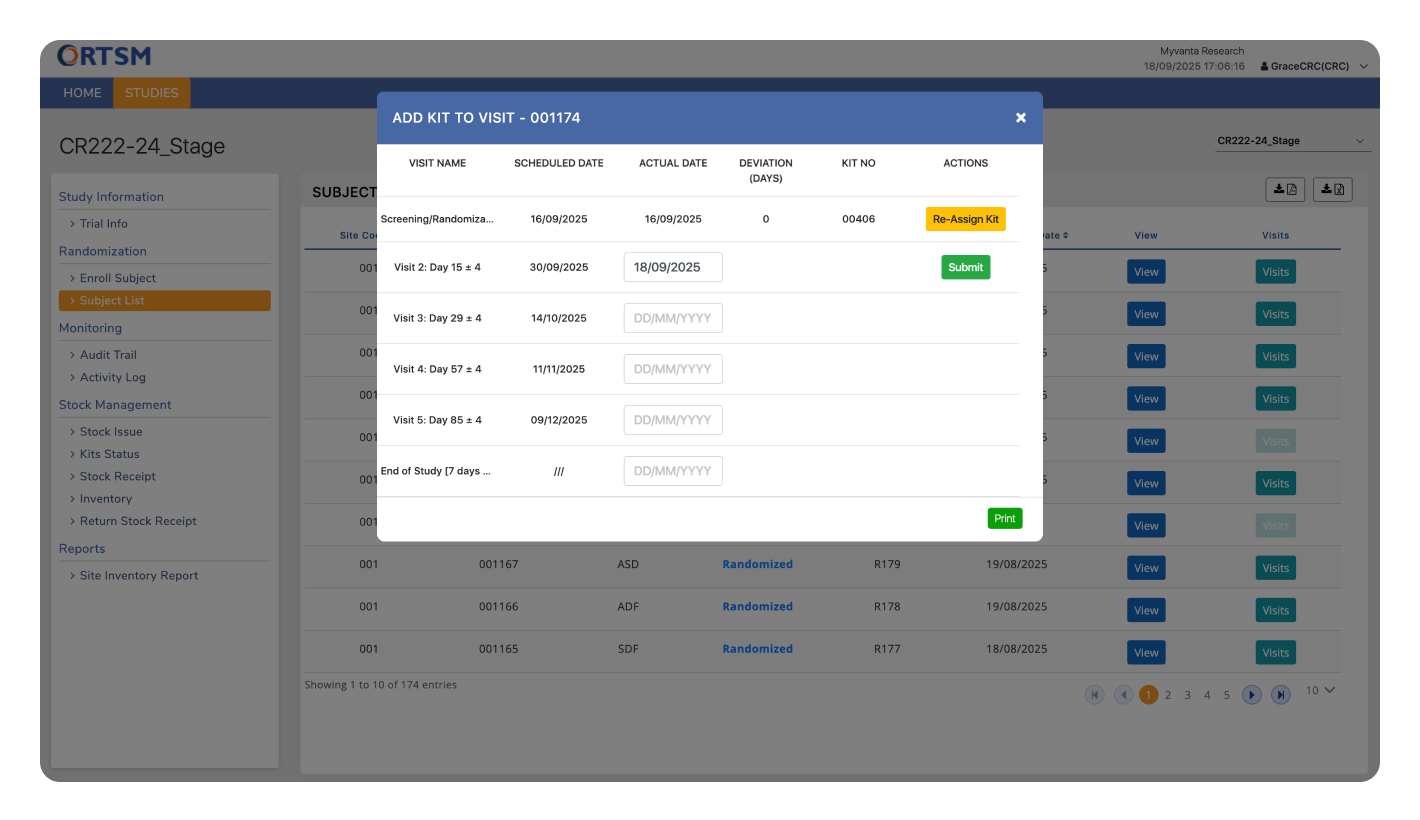Open the STUDIES tab
This screenshot has width=1420, height=820.
[151, 92]
